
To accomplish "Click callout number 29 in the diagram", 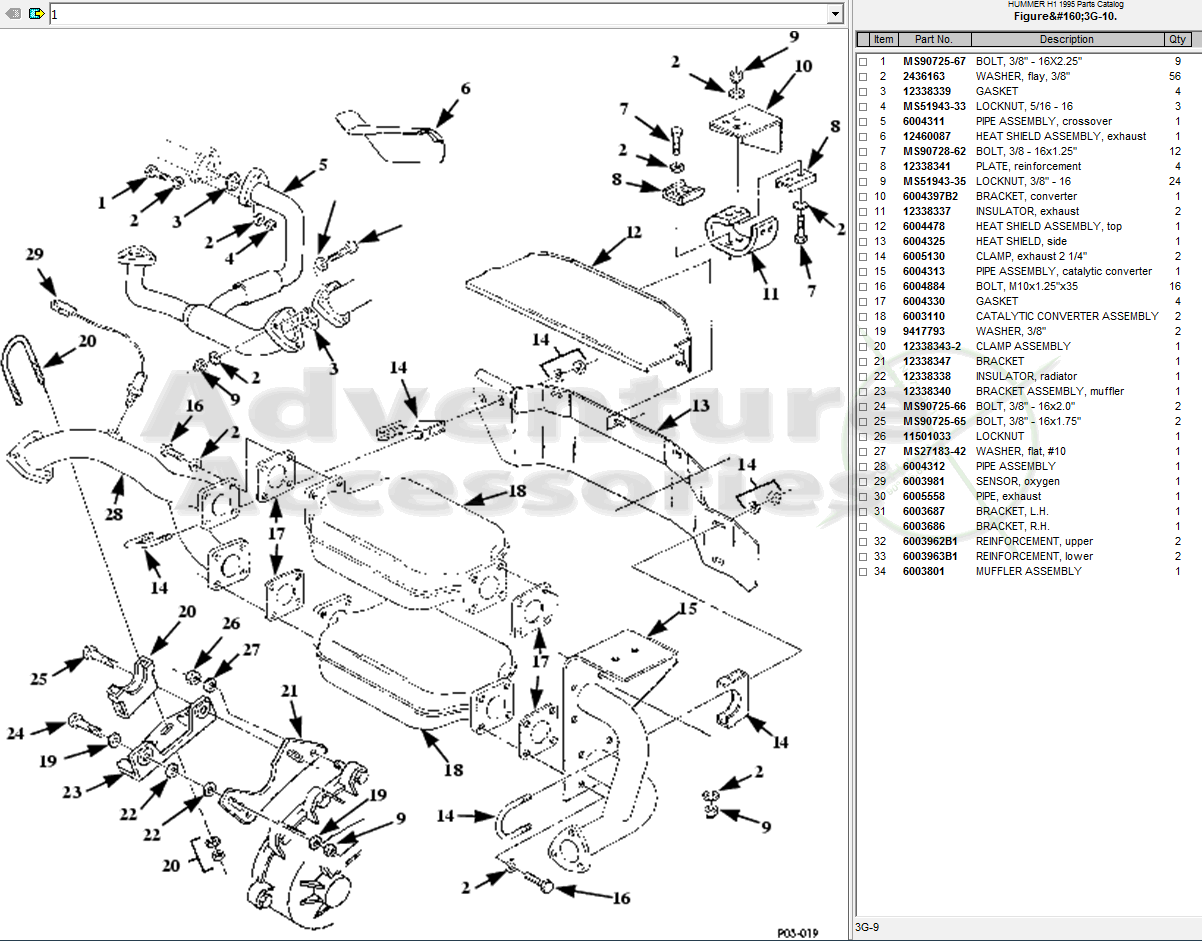I will coord(35,255).
